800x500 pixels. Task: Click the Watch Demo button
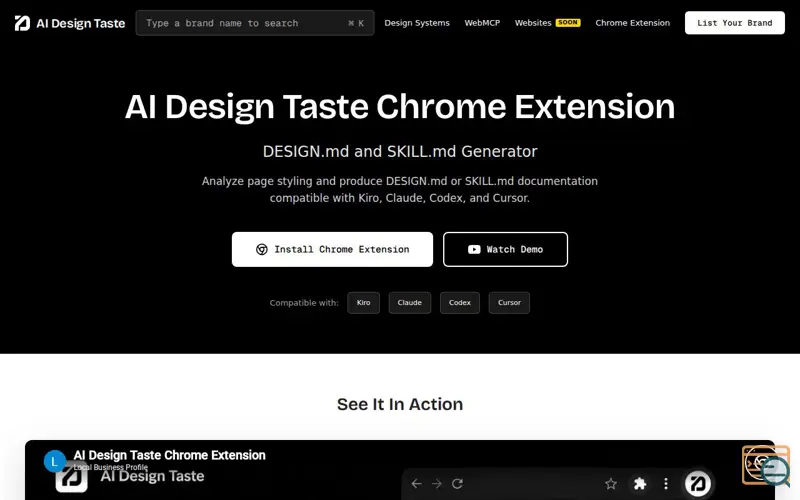tap(505, 249)
